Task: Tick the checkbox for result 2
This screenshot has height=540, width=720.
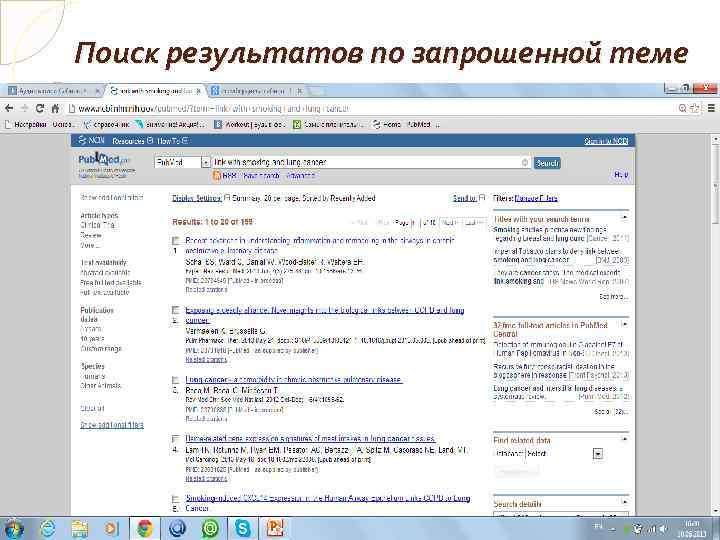Action: click(175, 310)
